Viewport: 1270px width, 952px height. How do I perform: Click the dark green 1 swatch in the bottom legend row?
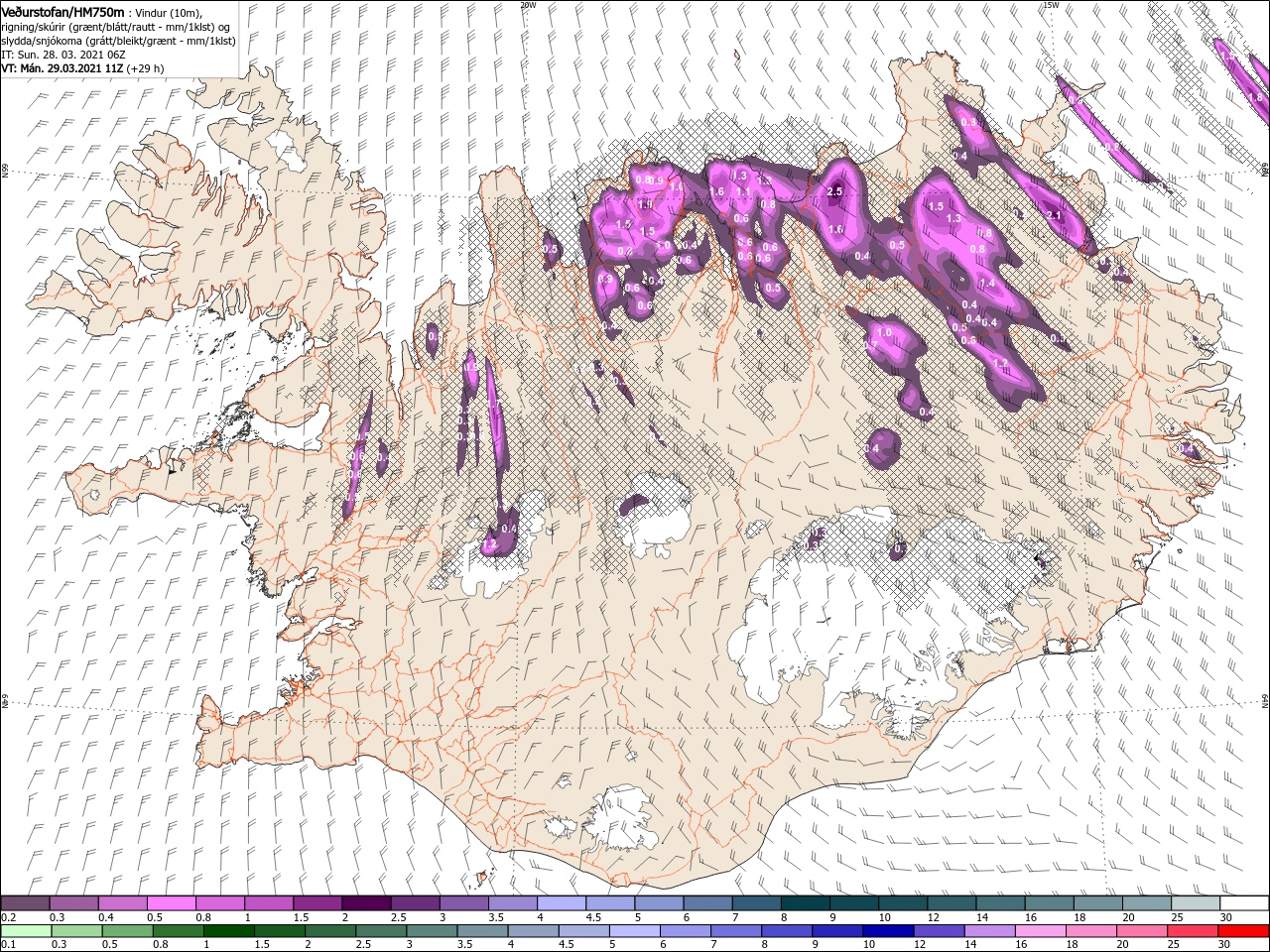228,931
